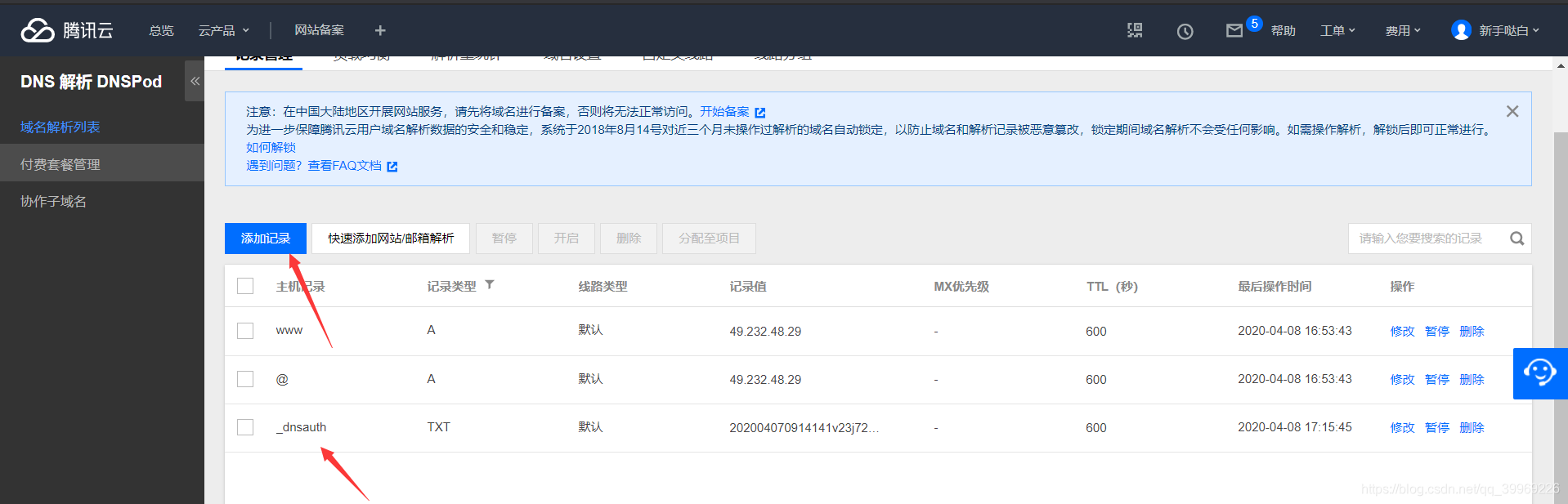The image size is (1568, 504).
Task: Check the www record checkbox
Action: pyautogui.click(x=245, y=331)
